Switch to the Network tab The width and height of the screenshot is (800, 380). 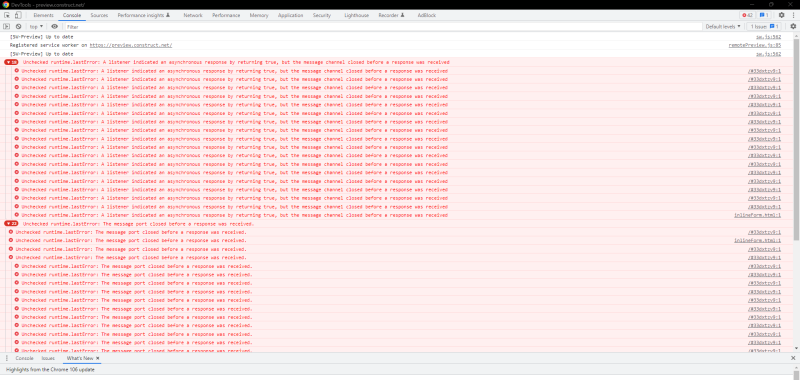point(193,15)
